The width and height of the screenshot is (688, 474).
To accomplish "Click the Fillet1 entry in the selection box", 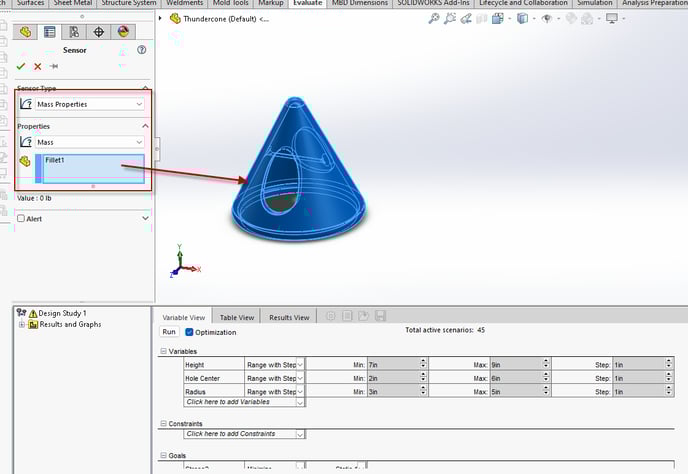I will (x=55, y=160).
